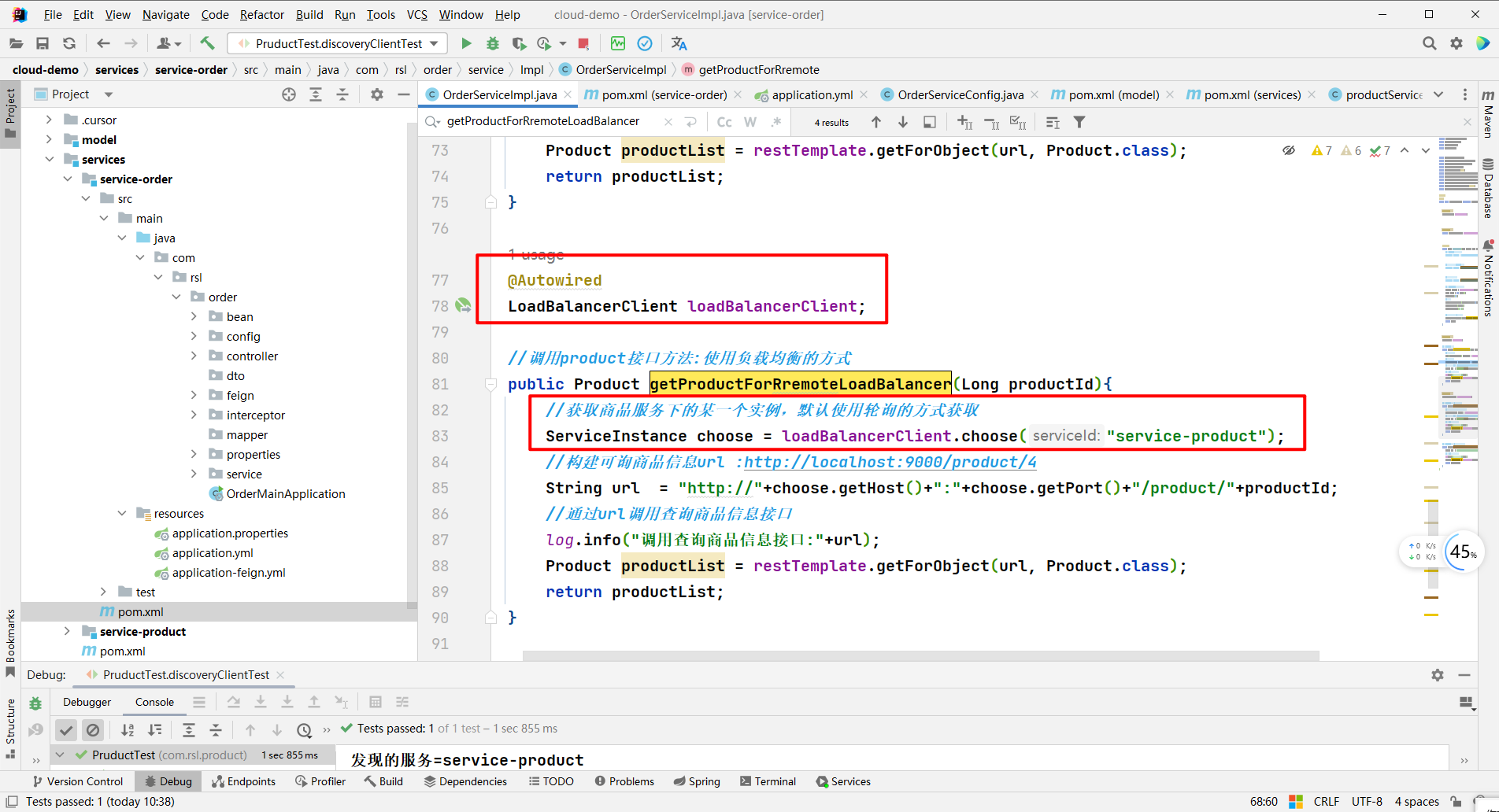Save all files
1499x812 pixels.
pyautogui.click(x=43, y=43)
